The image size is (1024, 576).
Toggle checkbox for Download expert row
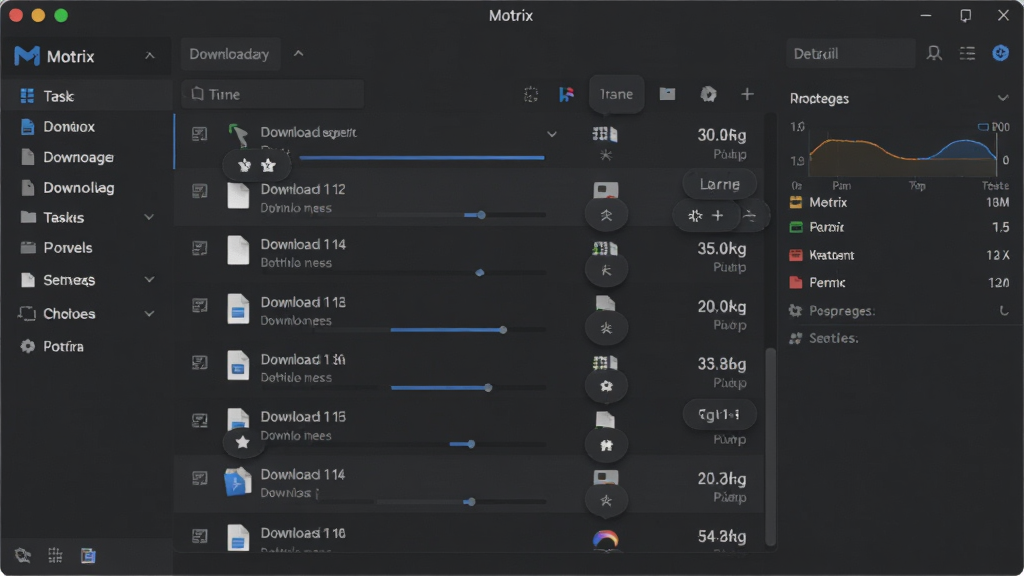[200, 134]
